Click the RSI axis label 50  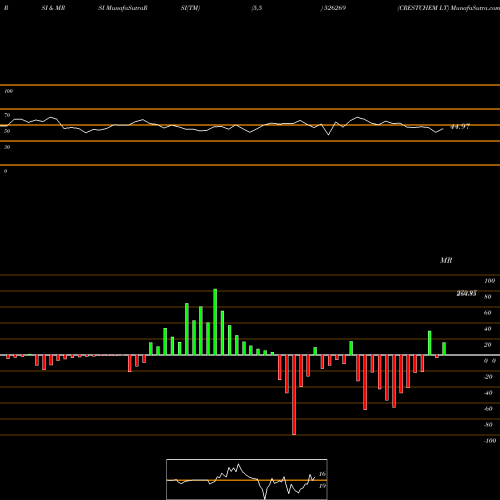(7, 131)
